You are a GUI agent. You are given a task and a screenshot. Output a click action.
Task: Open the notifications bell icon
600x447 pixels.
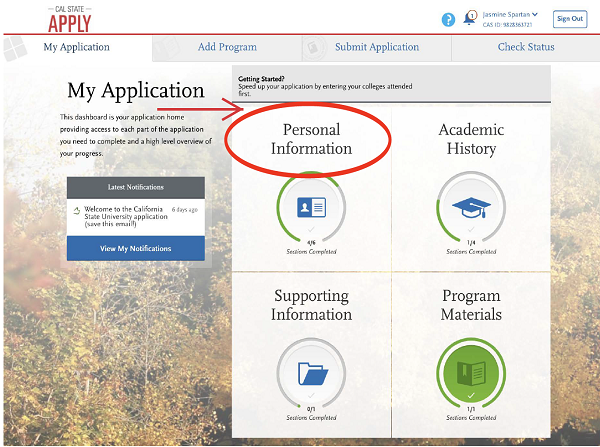470,18
